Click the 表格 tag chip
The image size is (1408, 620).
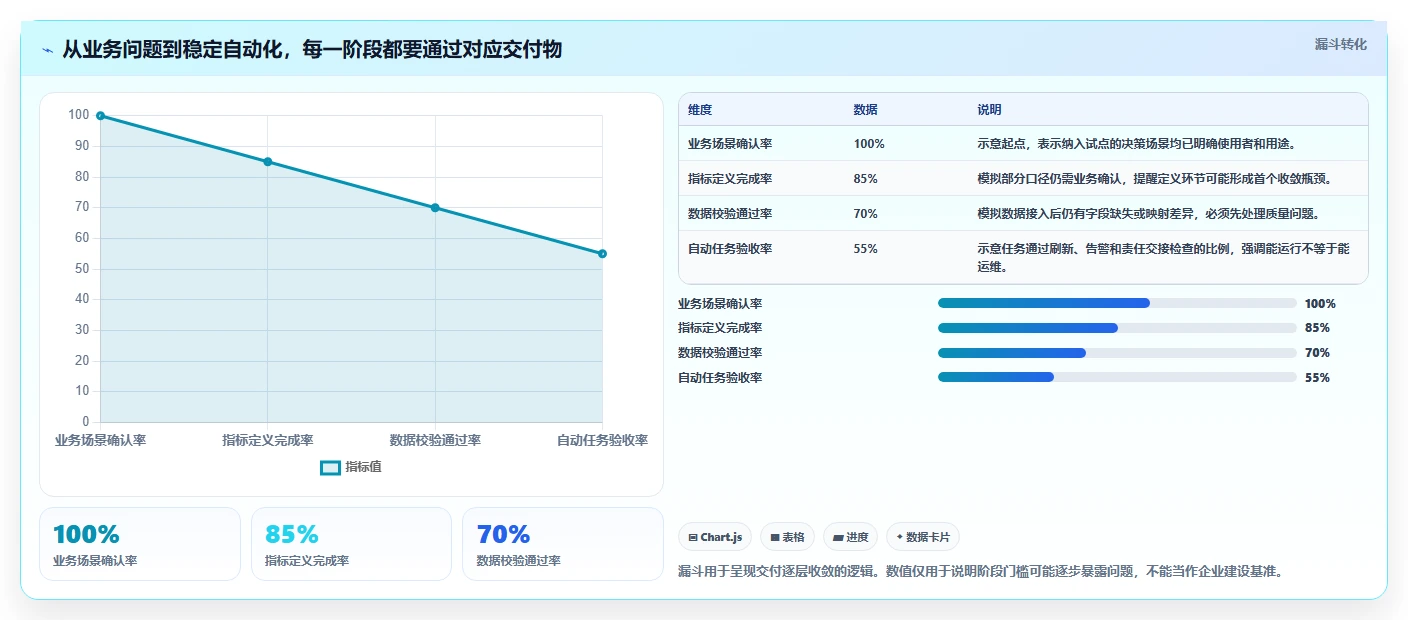tap(787, 537)
